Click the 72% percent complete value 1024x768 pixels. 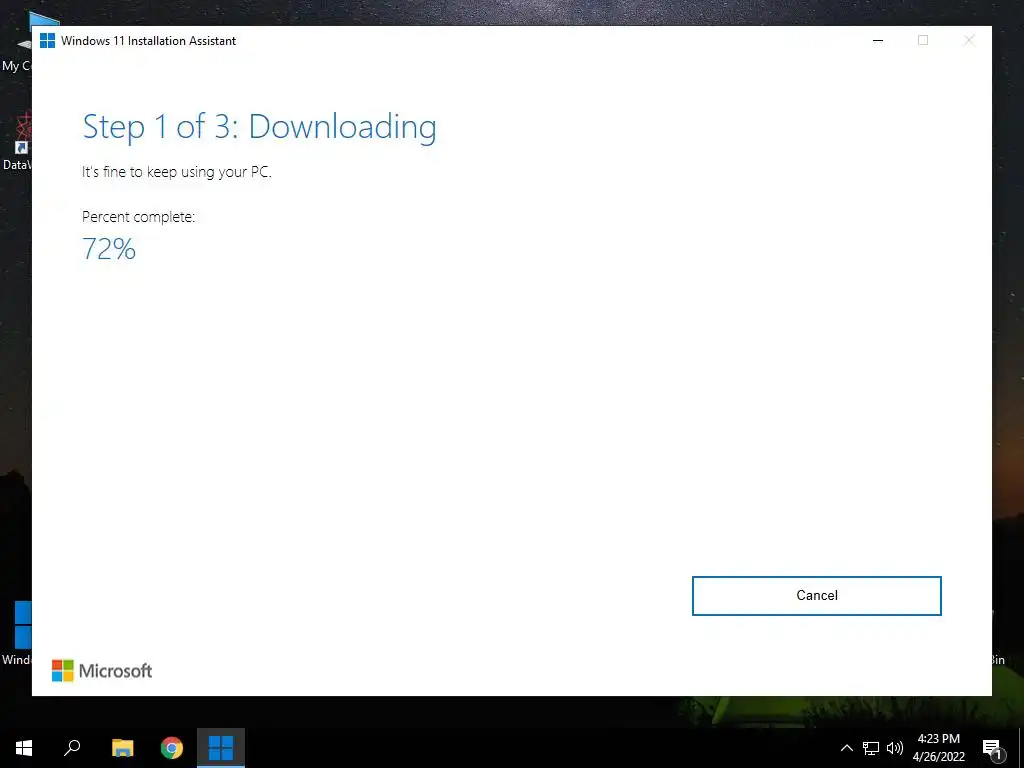tap(109, 249)
